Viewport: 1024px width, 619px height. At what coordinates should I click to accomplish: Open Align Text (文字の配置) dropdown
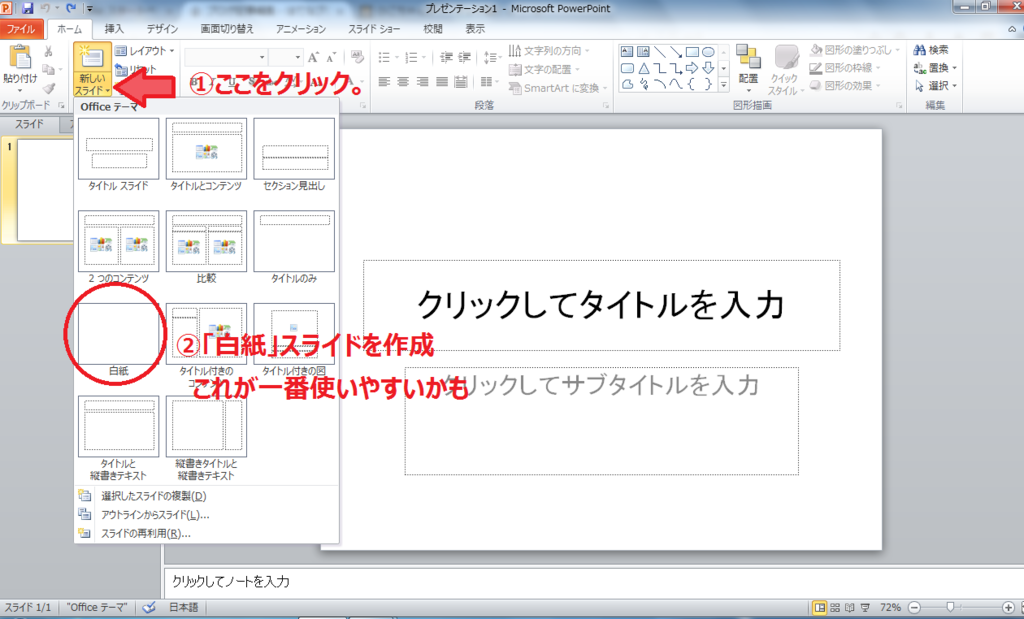544,69
